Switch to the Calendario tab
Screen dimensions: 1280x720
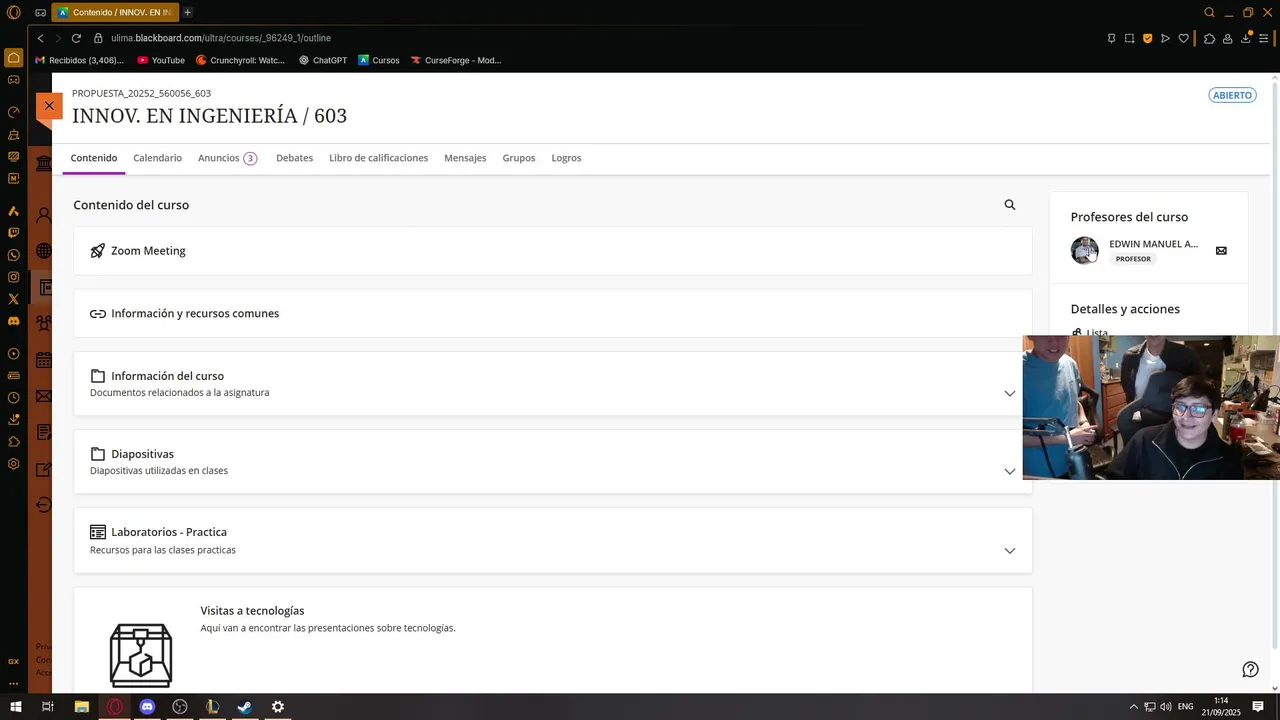pos(158,158)
